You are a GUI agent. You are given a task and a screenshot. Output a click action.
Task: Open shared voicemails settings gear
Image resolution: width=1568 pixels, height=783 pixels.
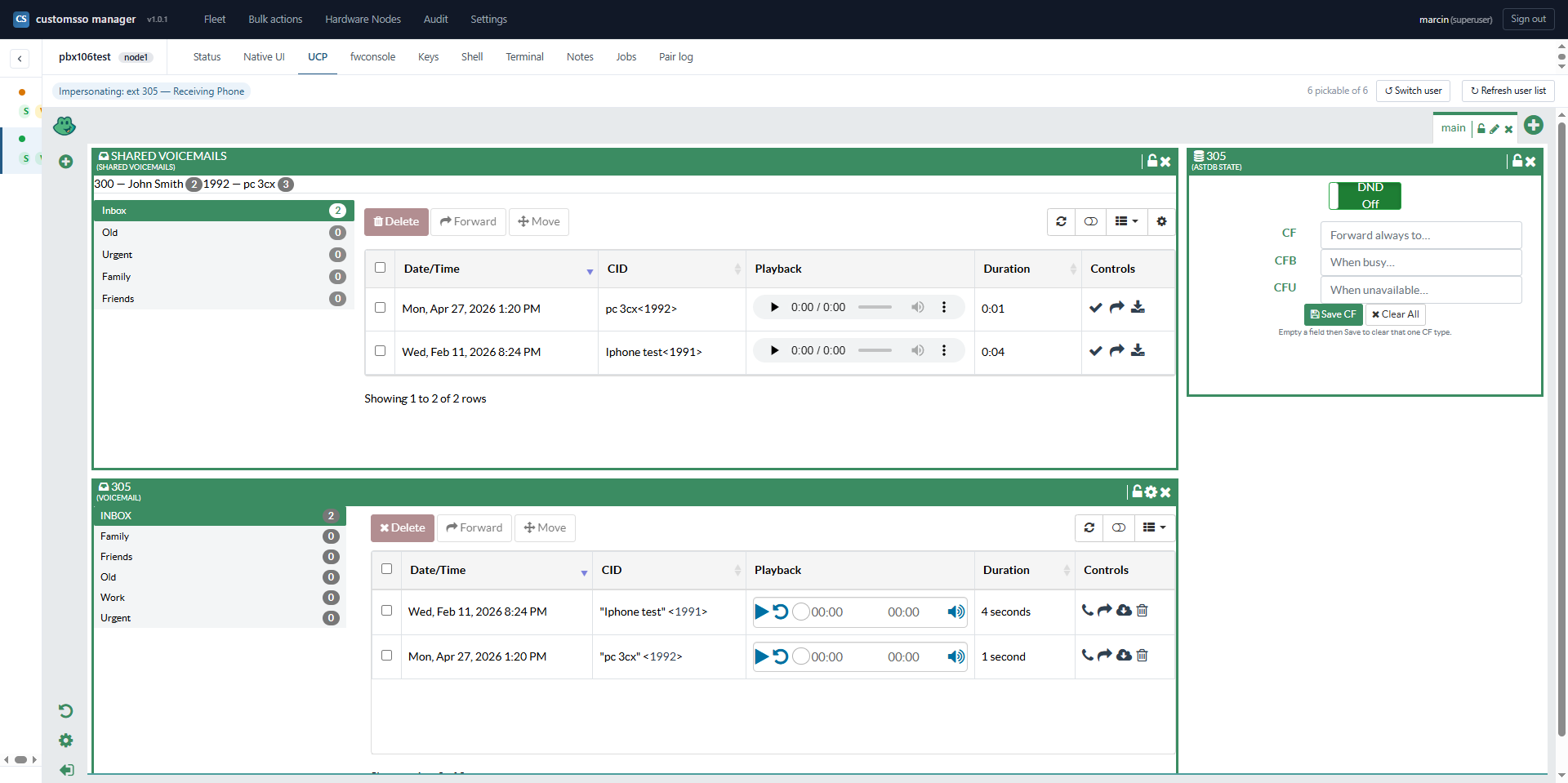point(1161,221)
